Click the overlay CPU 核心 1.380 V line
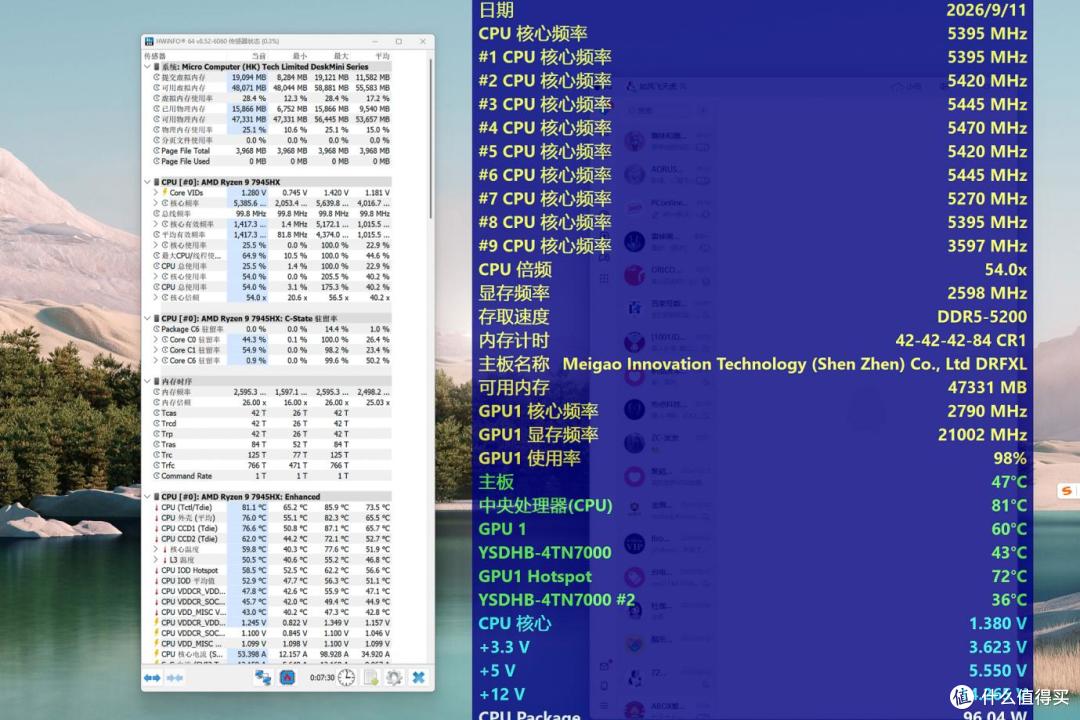1080x720 pixels. (x=753, y=623)
